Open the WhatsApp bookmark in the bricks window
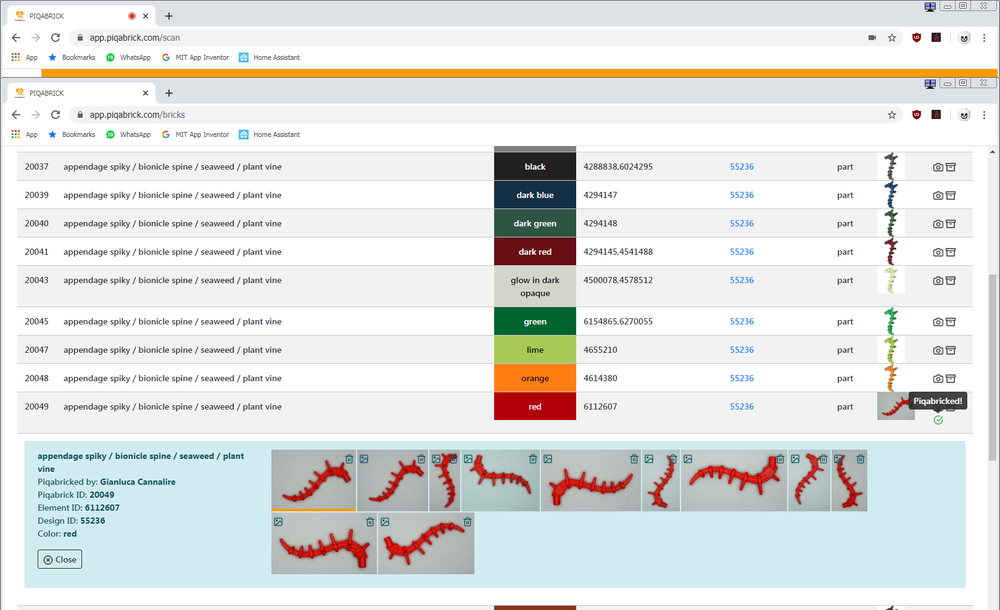 click(x=128, y=135)
